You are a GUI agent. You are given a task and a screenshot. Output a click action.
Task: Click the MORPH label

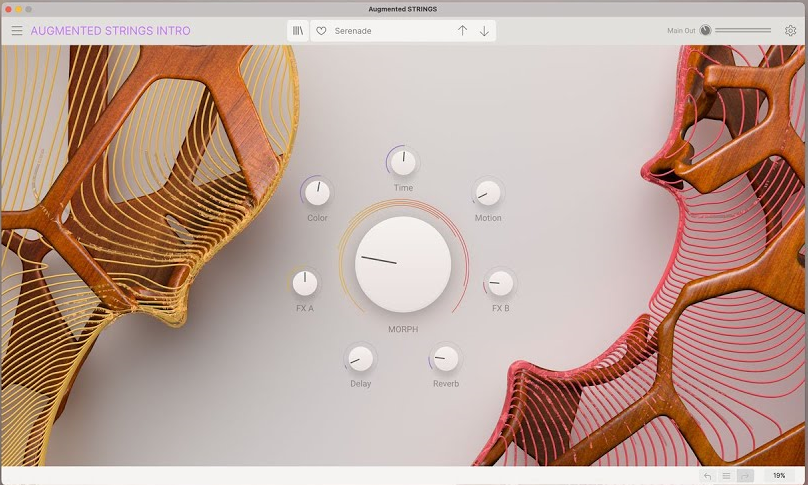point(403,329)
